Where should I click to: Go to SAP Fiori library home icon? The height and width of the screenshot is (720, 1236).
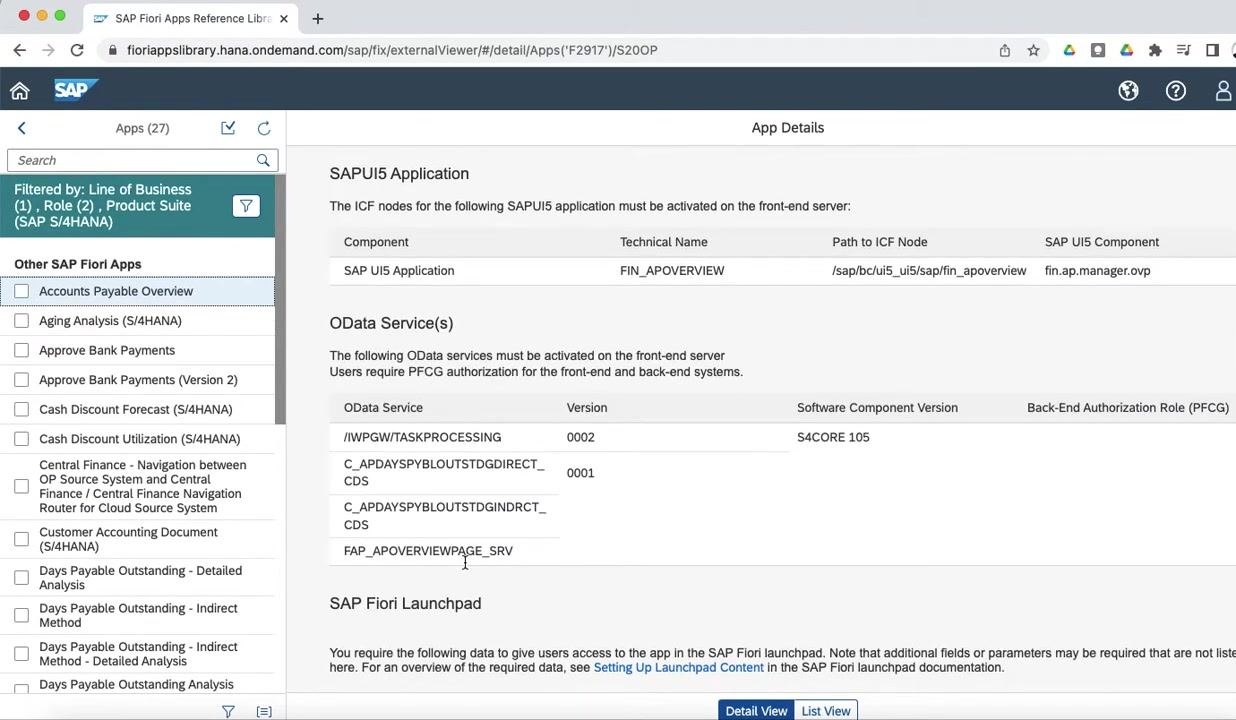pos(20,91)
